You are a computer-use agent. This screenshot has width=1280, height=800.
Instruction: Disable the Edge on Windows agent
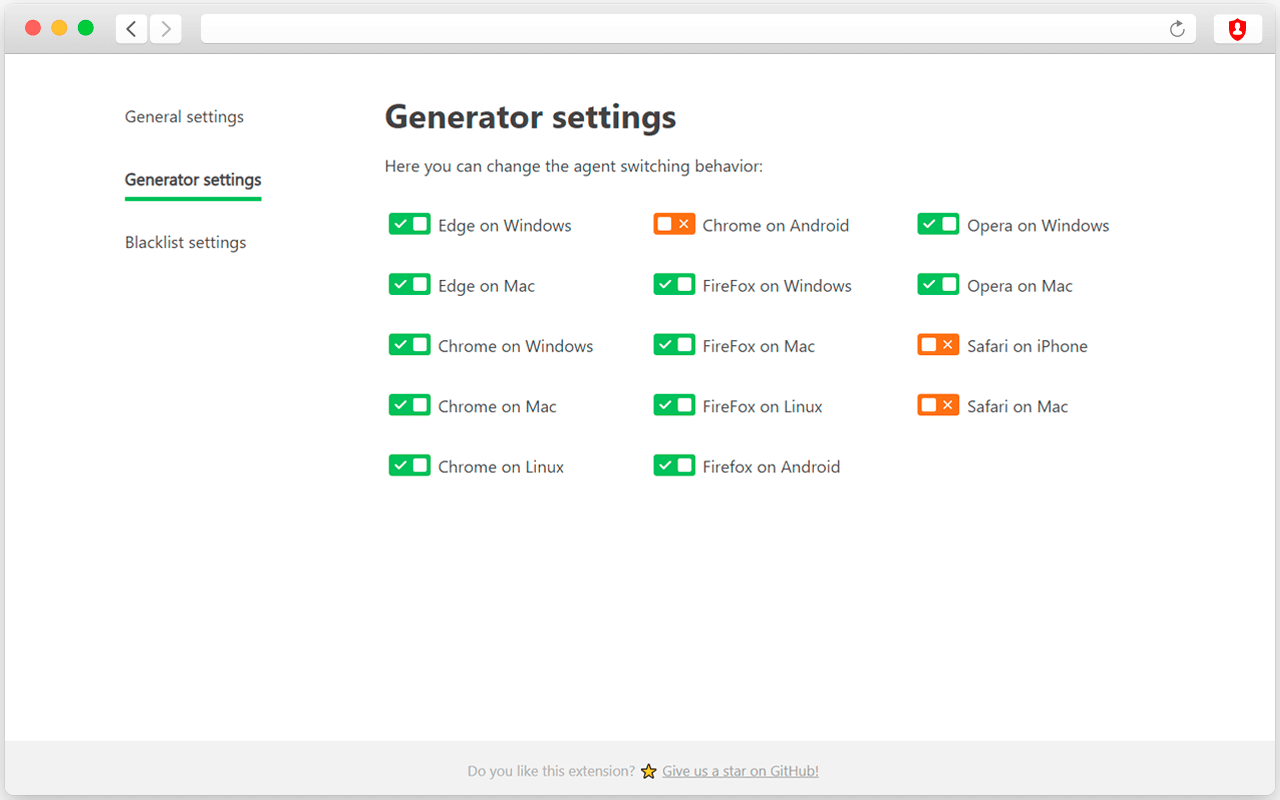point(409,224)
